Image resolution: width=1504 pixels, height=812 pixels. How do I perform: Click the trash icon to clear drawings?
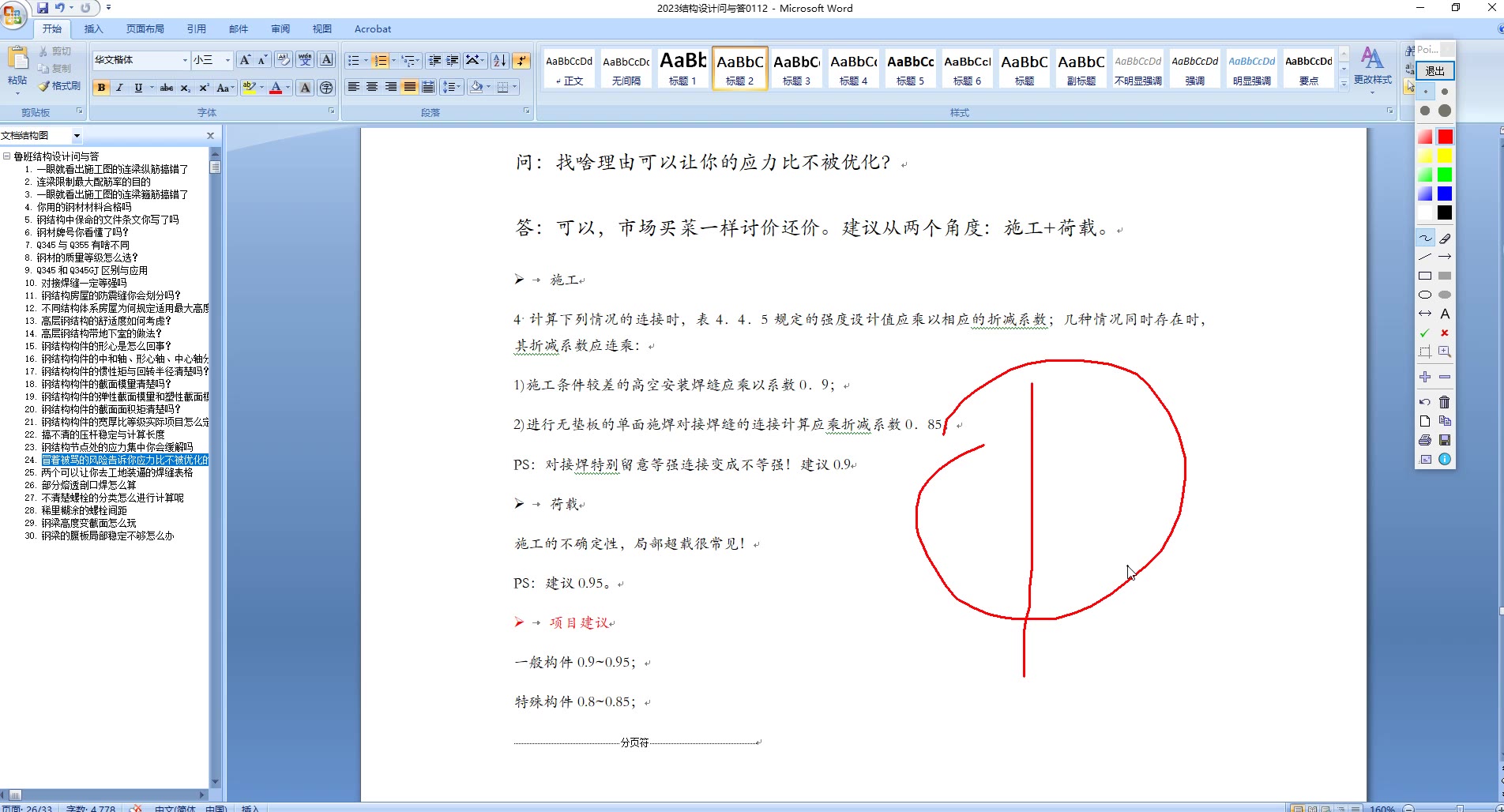click(1445, 402)
